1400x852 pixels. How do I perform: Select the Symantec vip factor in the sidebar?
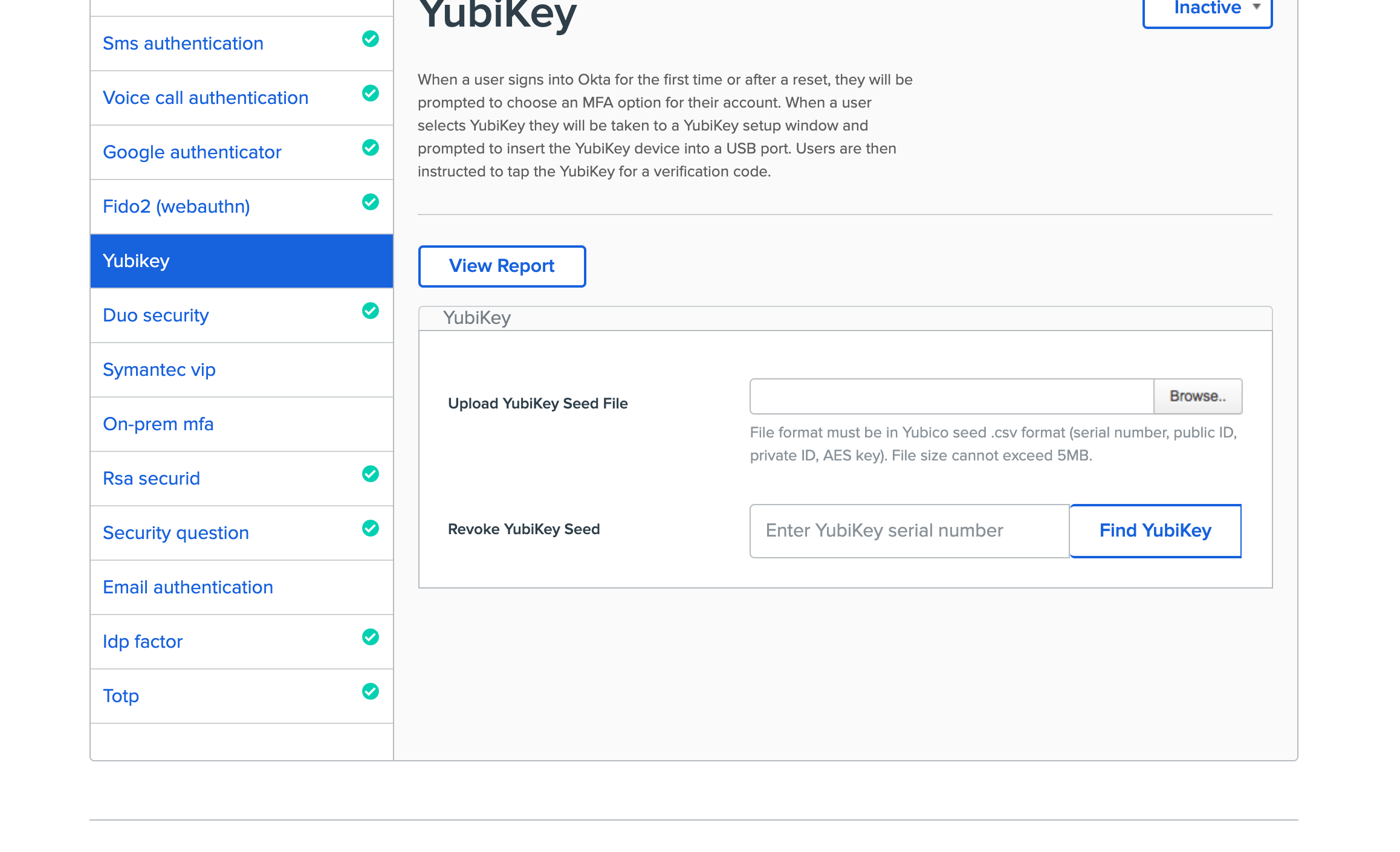(159, 369)
